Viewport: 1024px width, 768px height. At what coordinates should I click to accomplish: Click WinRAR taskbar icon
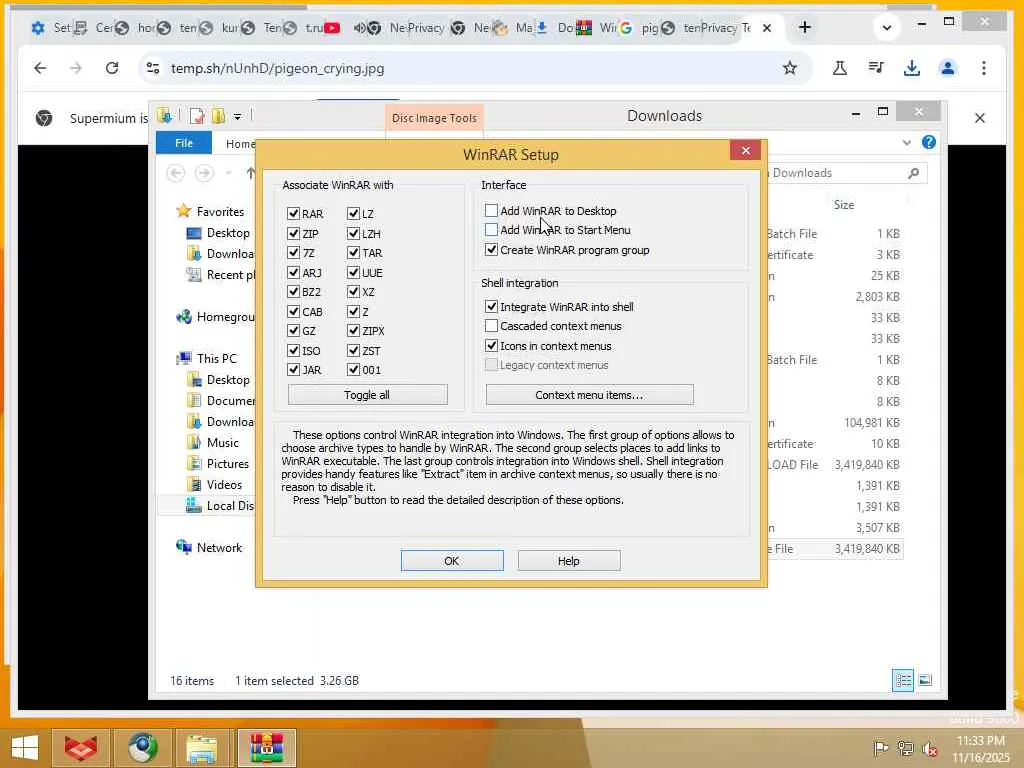(266, 748)
